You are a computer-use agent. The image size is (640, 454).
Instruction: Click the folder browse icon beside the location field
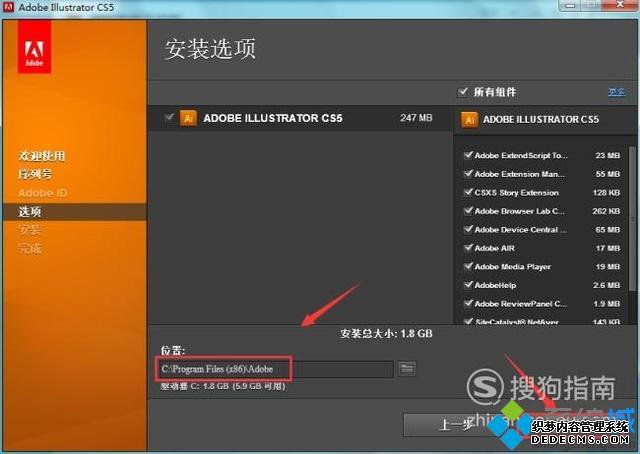click(x=407, y=369)
